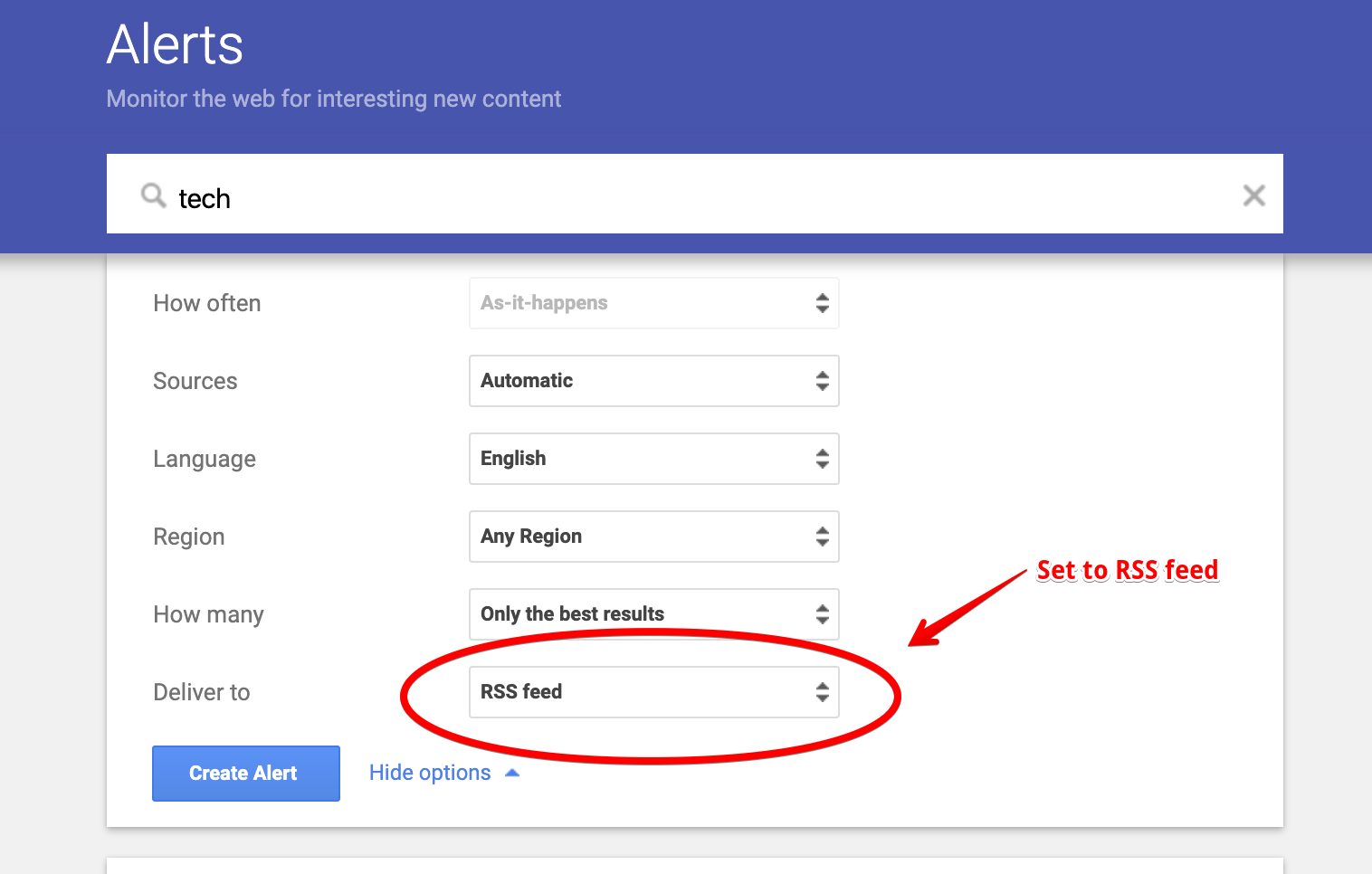The width and height of the screenshot is (1372, 874).
Task: Focus the search field containing tech
Action: tap(688, 197)
